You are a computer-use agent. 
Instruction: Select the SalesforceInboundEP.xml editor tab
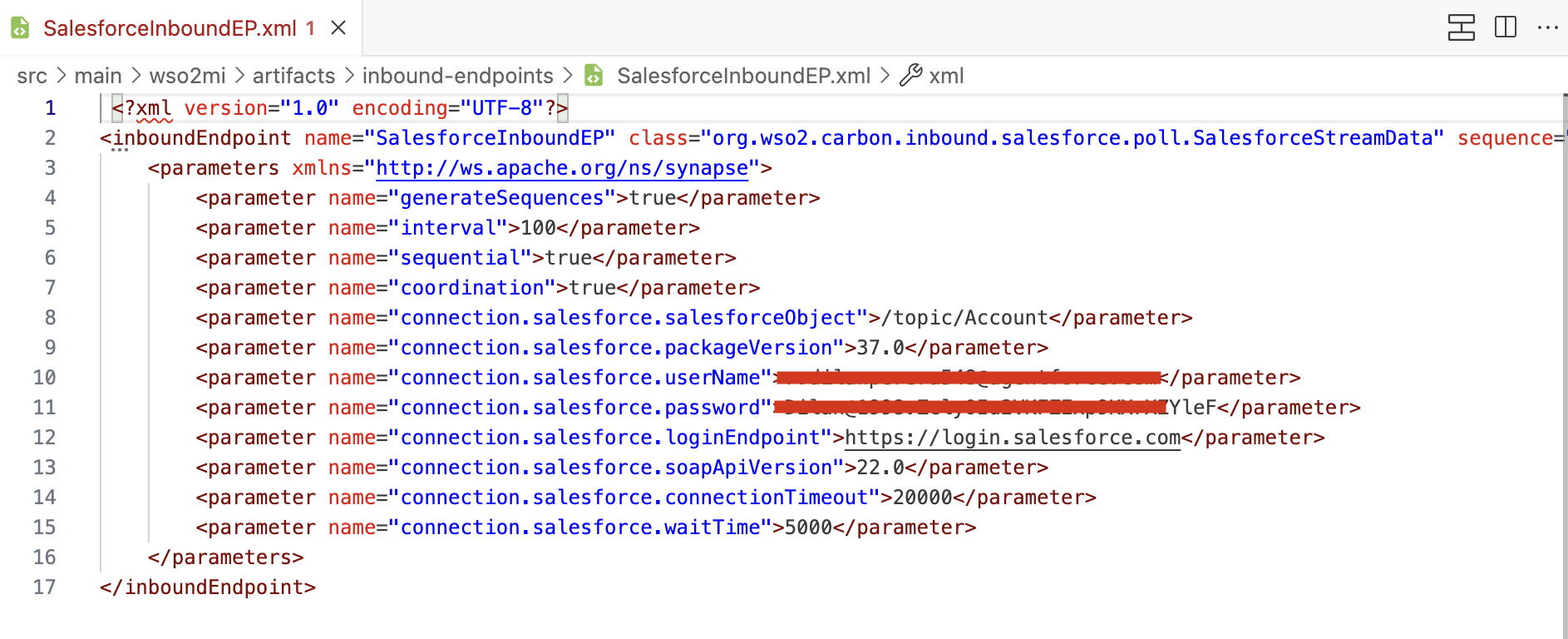[x=181, y=28]
